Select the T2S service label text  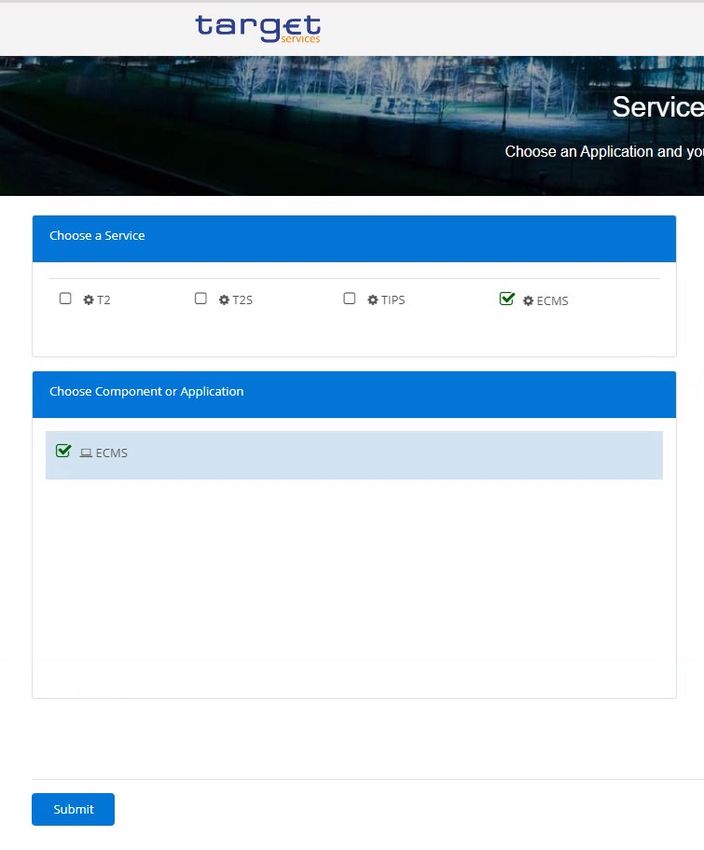243,300
